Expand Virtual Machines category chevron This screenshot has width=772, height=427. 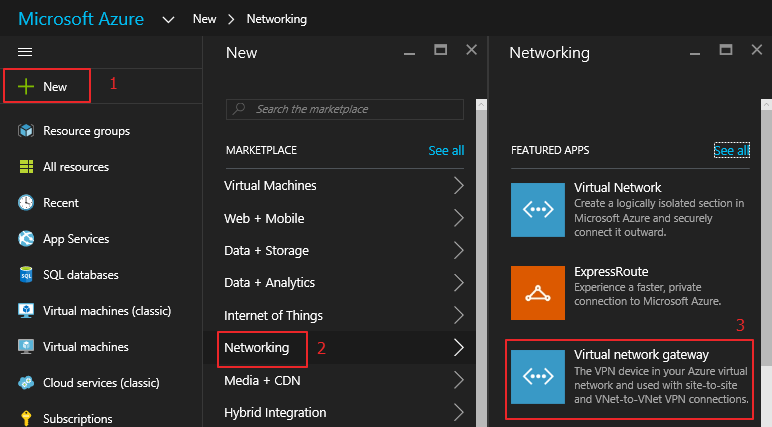tap(458, 186)
